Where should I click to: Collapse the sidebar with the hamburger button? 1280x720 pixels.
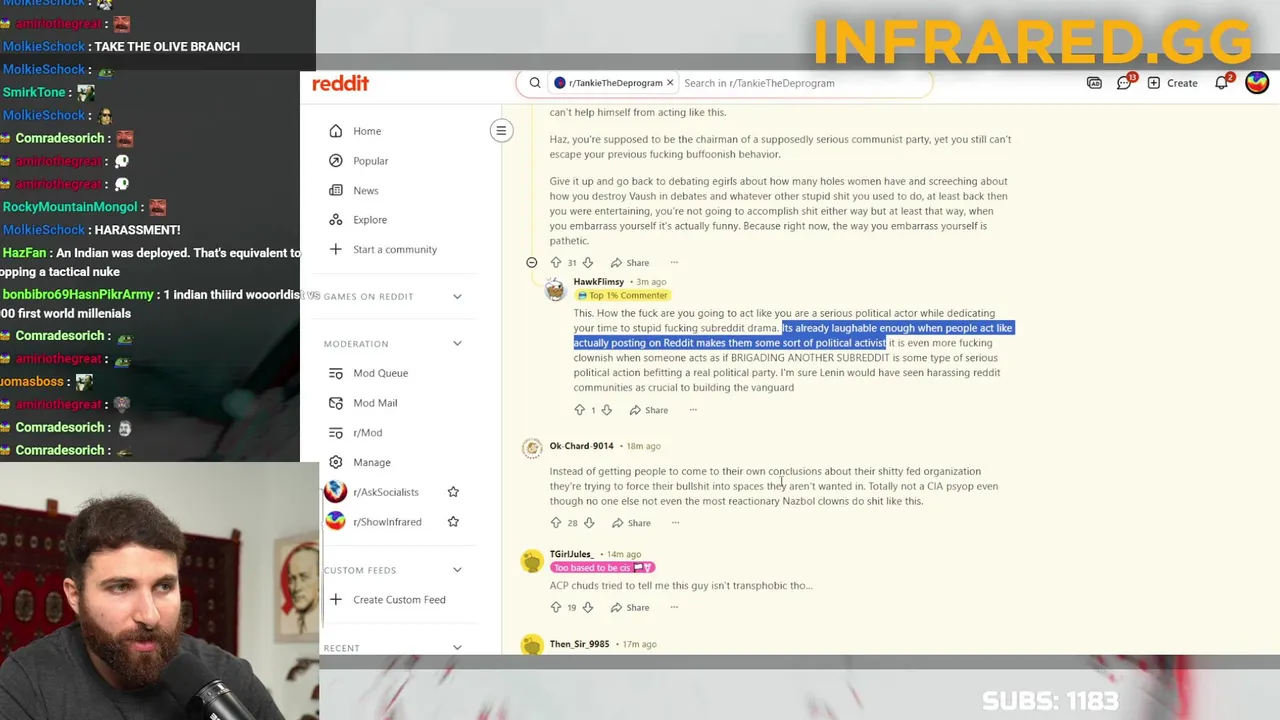tap(501, 130)
